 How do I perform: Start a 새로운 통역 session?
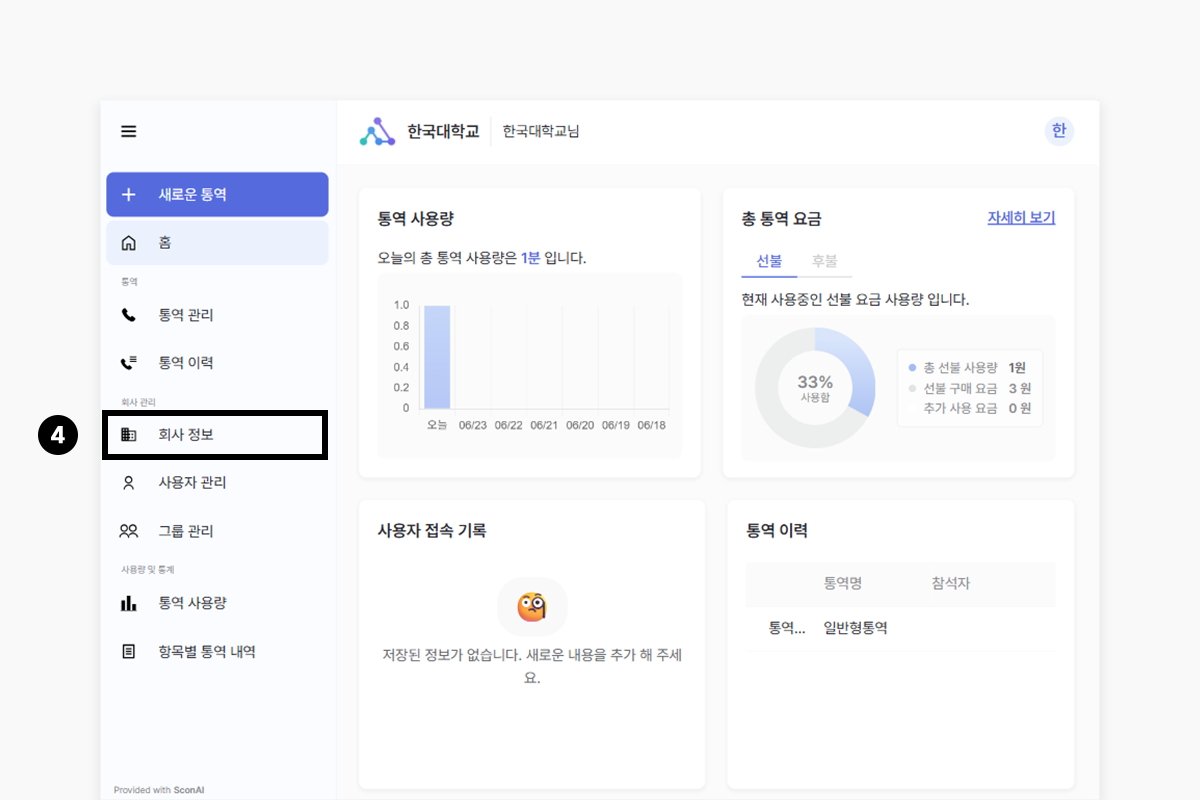pos(217,194)
